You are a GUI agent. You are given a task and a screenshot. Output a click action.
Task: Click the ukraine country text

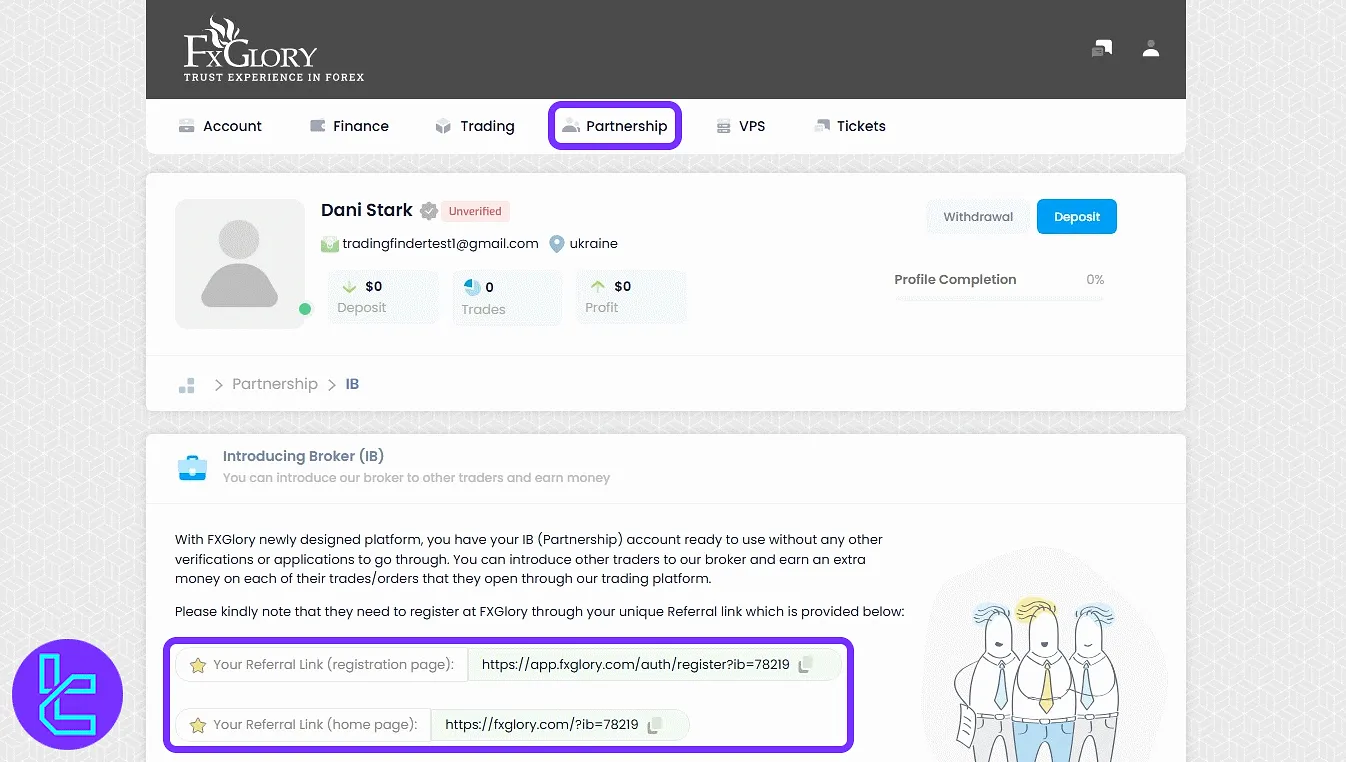[x=594, y=243]
